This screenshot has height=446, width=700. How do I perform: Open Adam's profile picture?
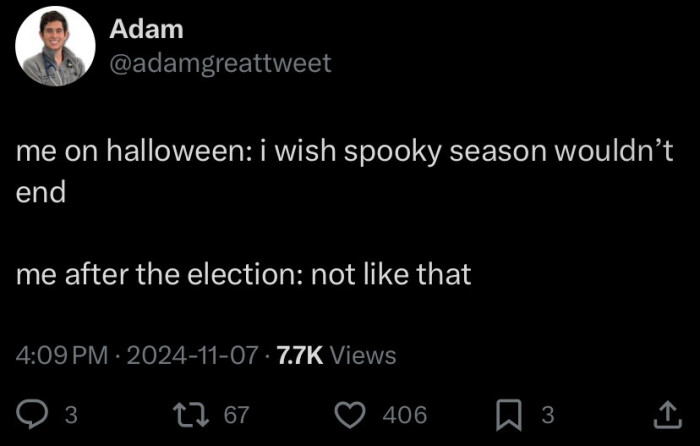click(56, 47)
